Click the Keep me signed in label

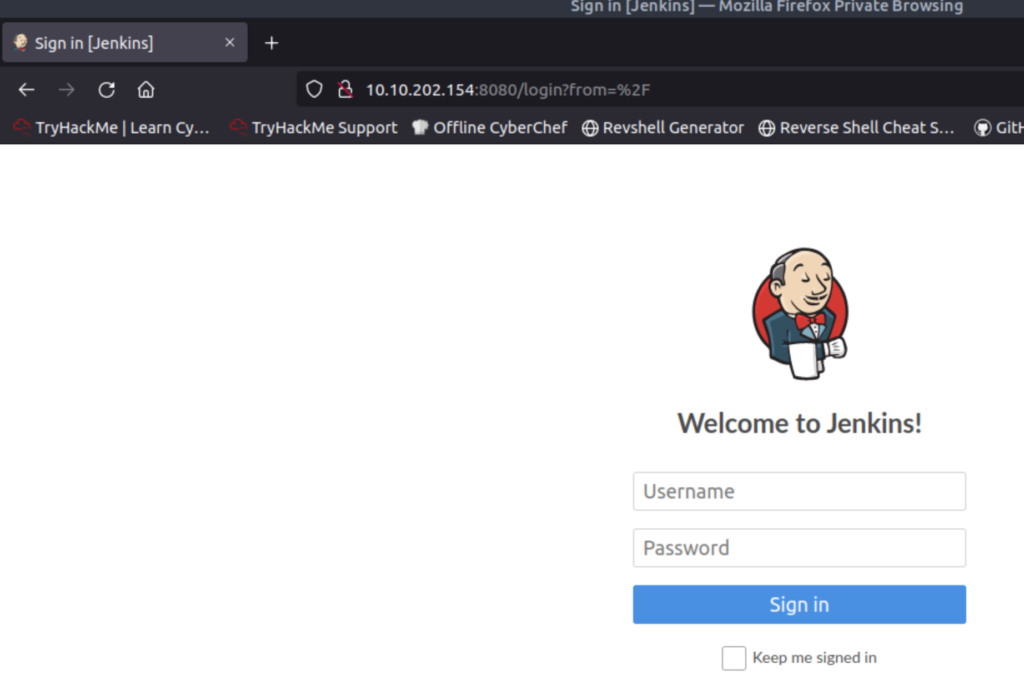coord(814,658)
